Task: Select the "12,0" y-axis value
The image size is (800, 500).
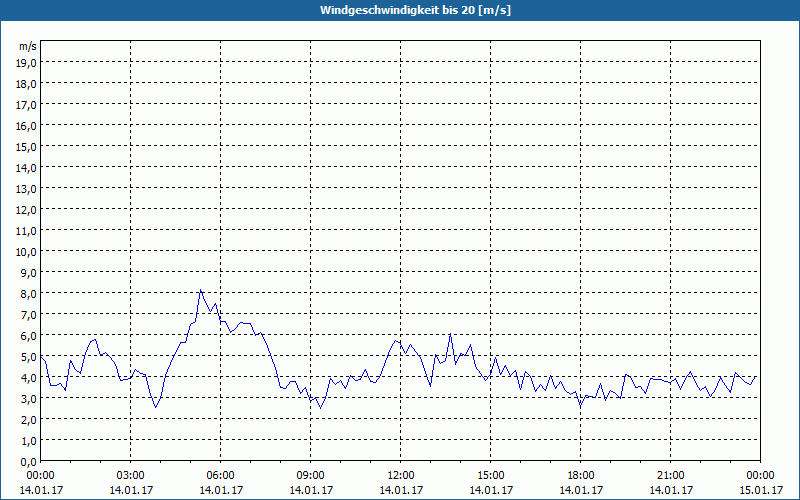Action: pos(27,210)
